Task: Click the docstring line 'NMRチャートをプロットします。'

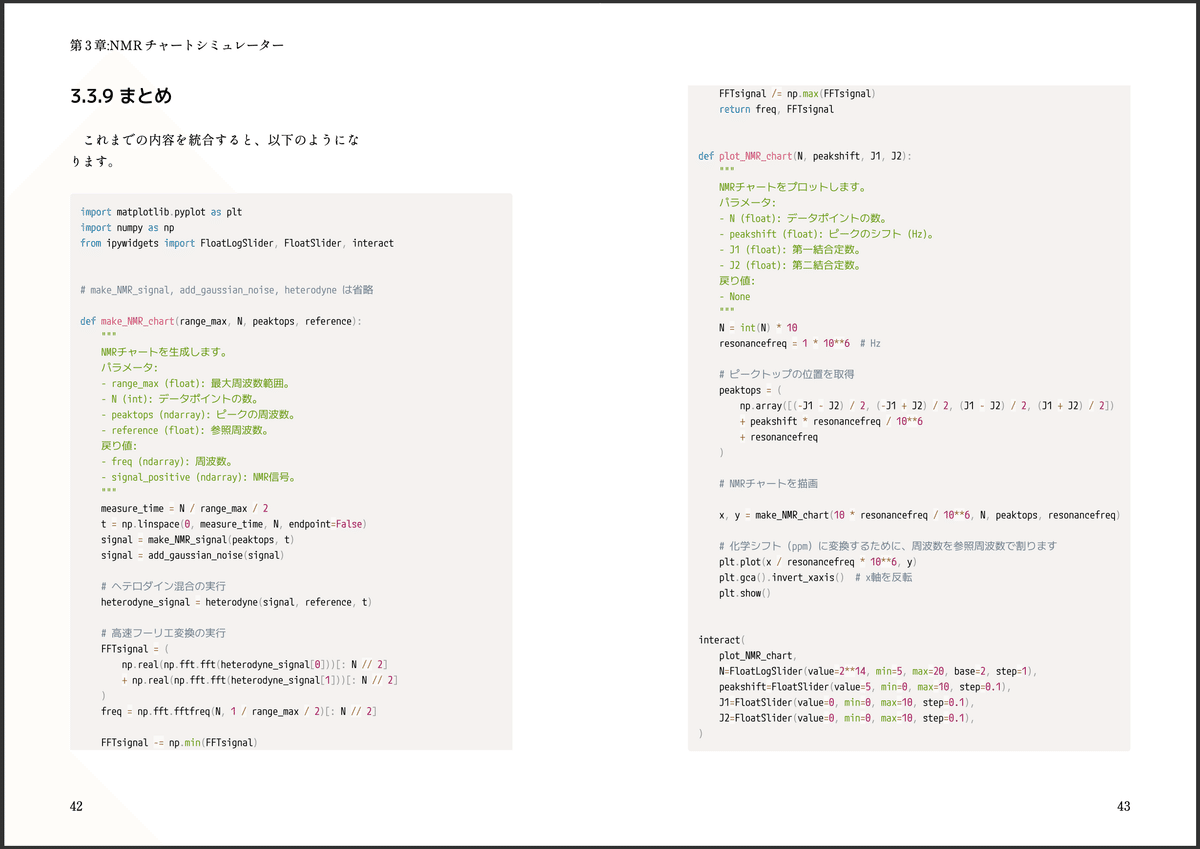Action: [x=792, y=187]
